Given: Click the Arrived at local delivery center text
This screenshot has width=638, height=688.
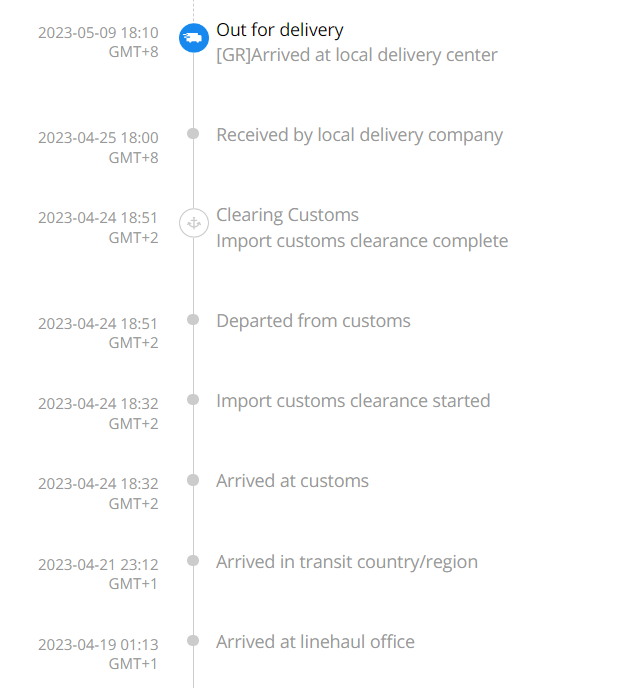Looking at the screenshot, I should tap(357, 55).
